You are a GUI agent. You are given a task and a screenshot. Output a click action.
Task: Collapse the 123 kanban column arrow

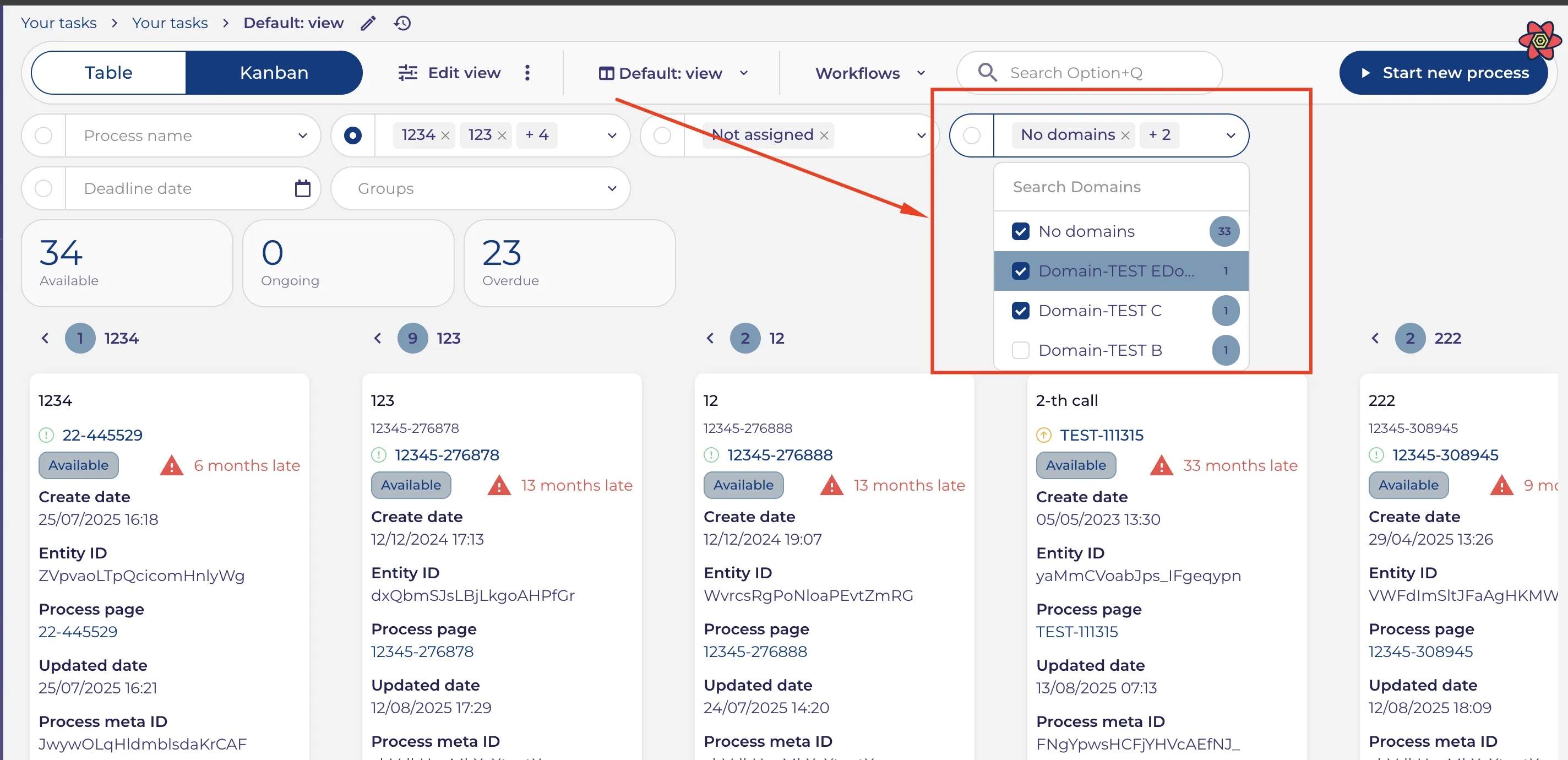coord(377,338)
